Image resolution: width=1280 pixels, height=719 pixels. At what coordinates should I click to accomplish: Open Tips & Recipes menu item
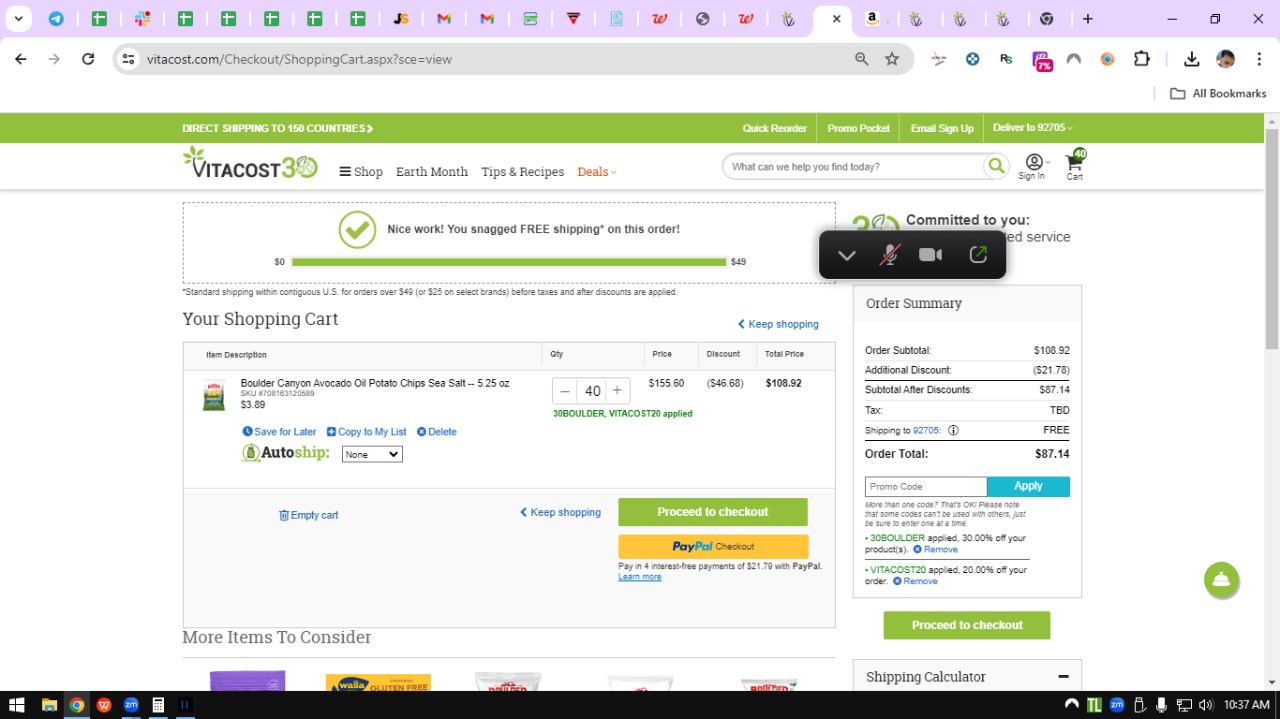click(522, 172)
